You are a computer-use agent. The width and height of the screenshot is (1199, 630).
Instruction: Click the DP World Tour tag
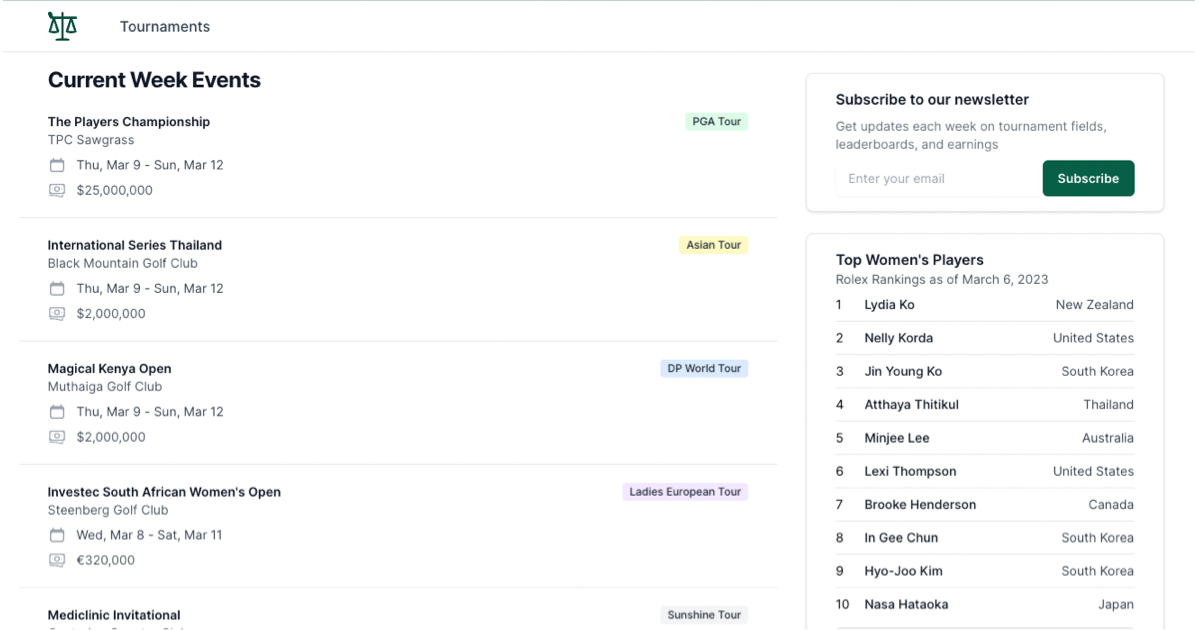click(704, 368)
